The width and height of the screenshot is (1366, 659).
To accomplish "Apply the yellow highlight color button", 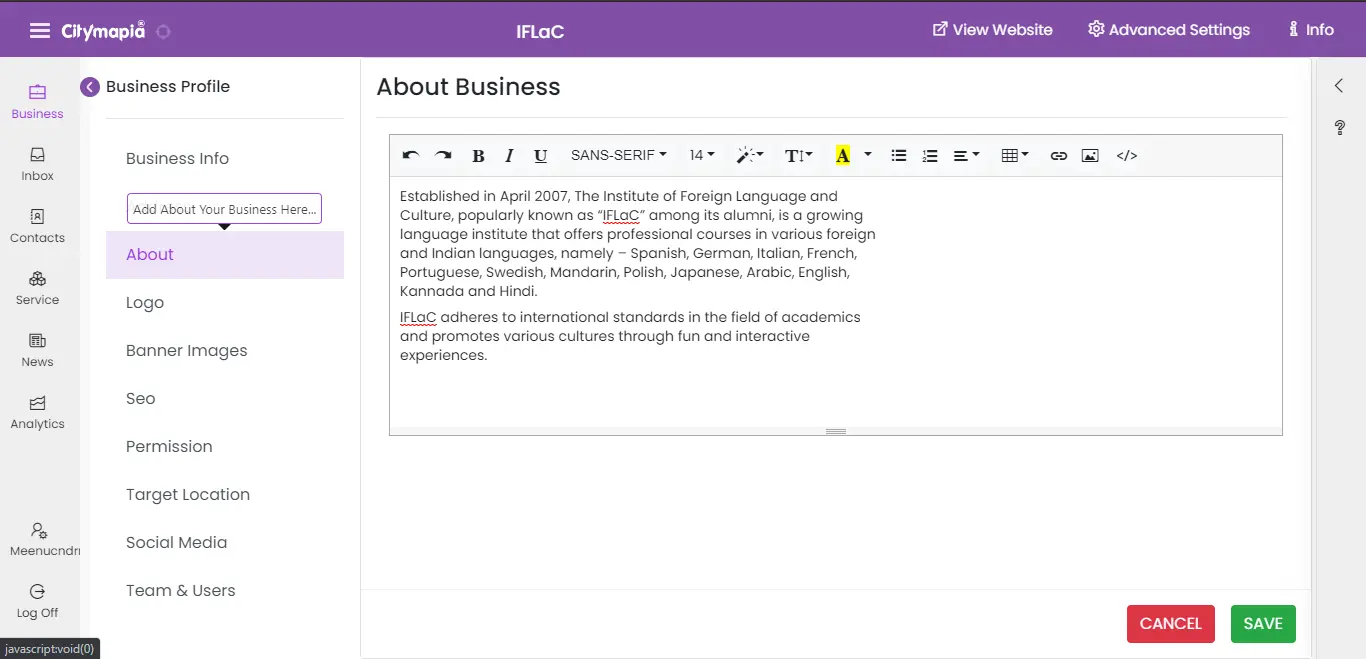I will pyautogui.click(x=843, y=155).
